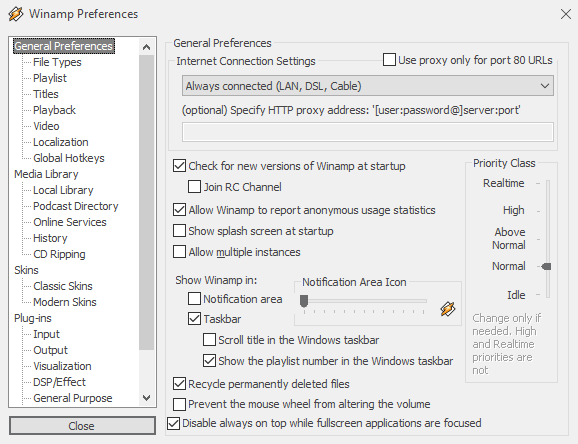Click the Winamp lightning icon in title bar
Image resolution: width=578 pixels, height=444 pixels.
click(x=15, y=14)
